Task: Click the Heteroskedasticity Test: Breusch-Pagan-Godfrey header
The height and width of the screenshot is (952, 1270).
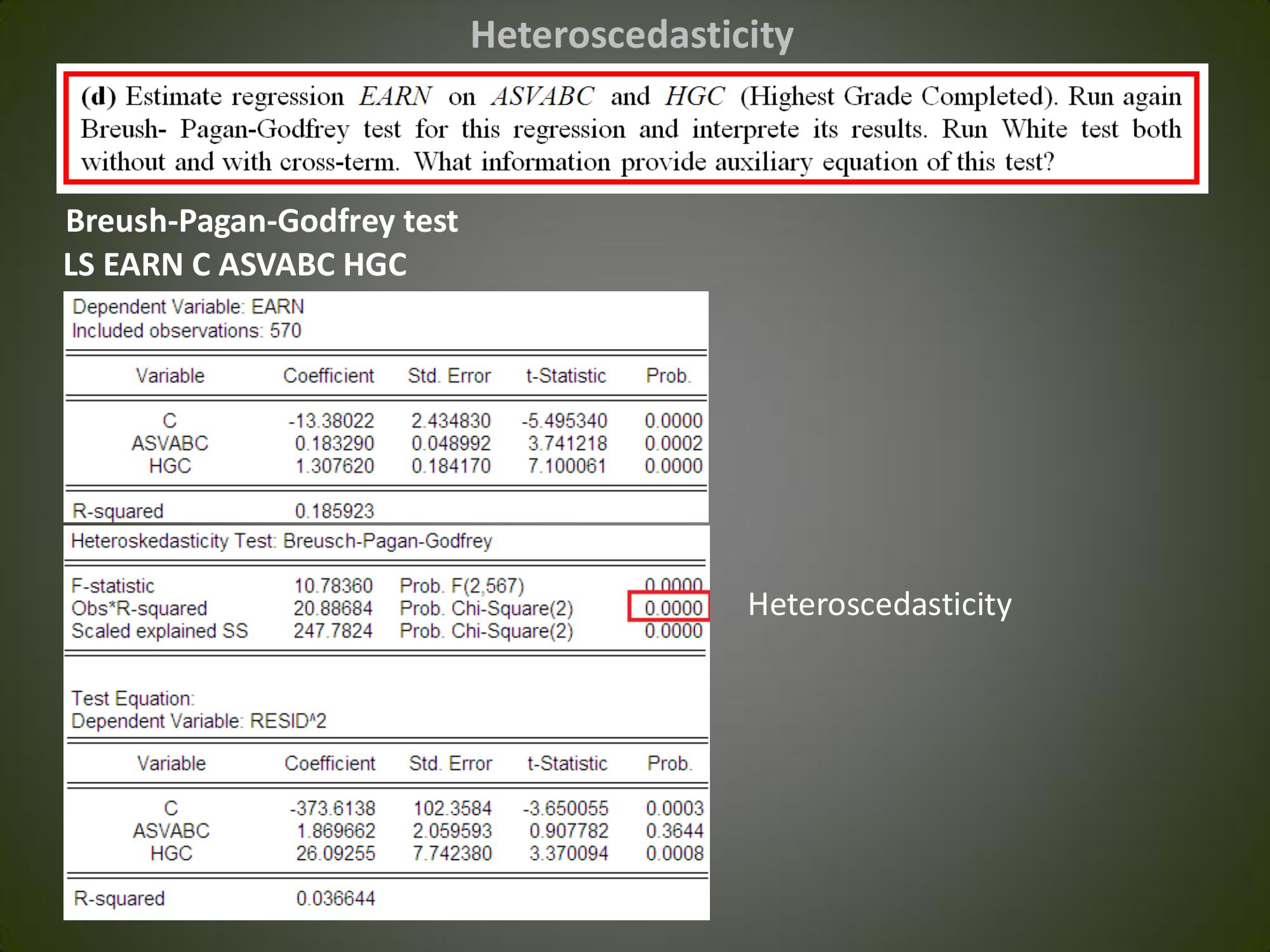Action: (x=281, y=541)
